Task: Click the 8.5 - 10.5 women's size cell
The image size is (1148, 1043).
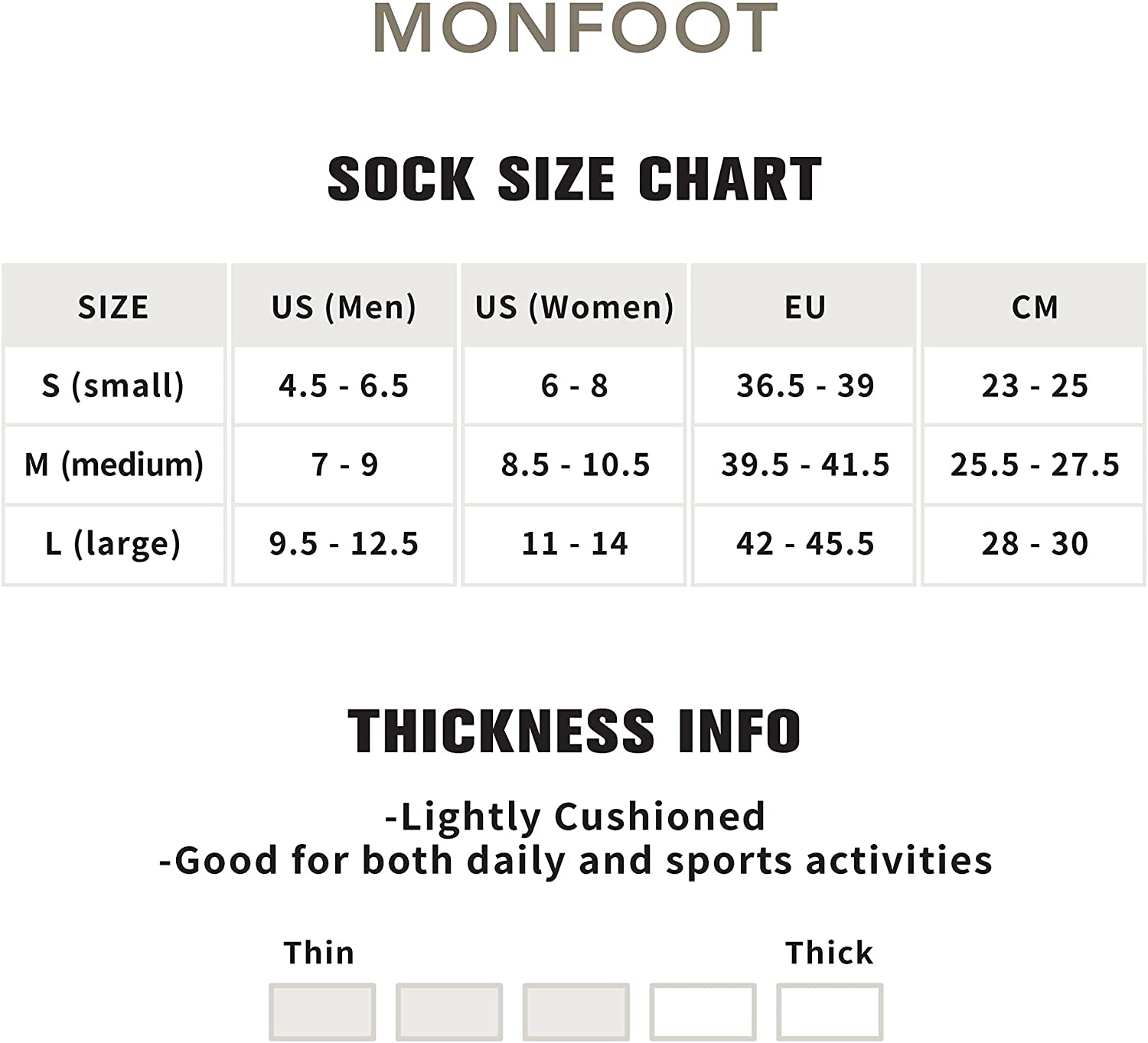Action: click(575, 464)
